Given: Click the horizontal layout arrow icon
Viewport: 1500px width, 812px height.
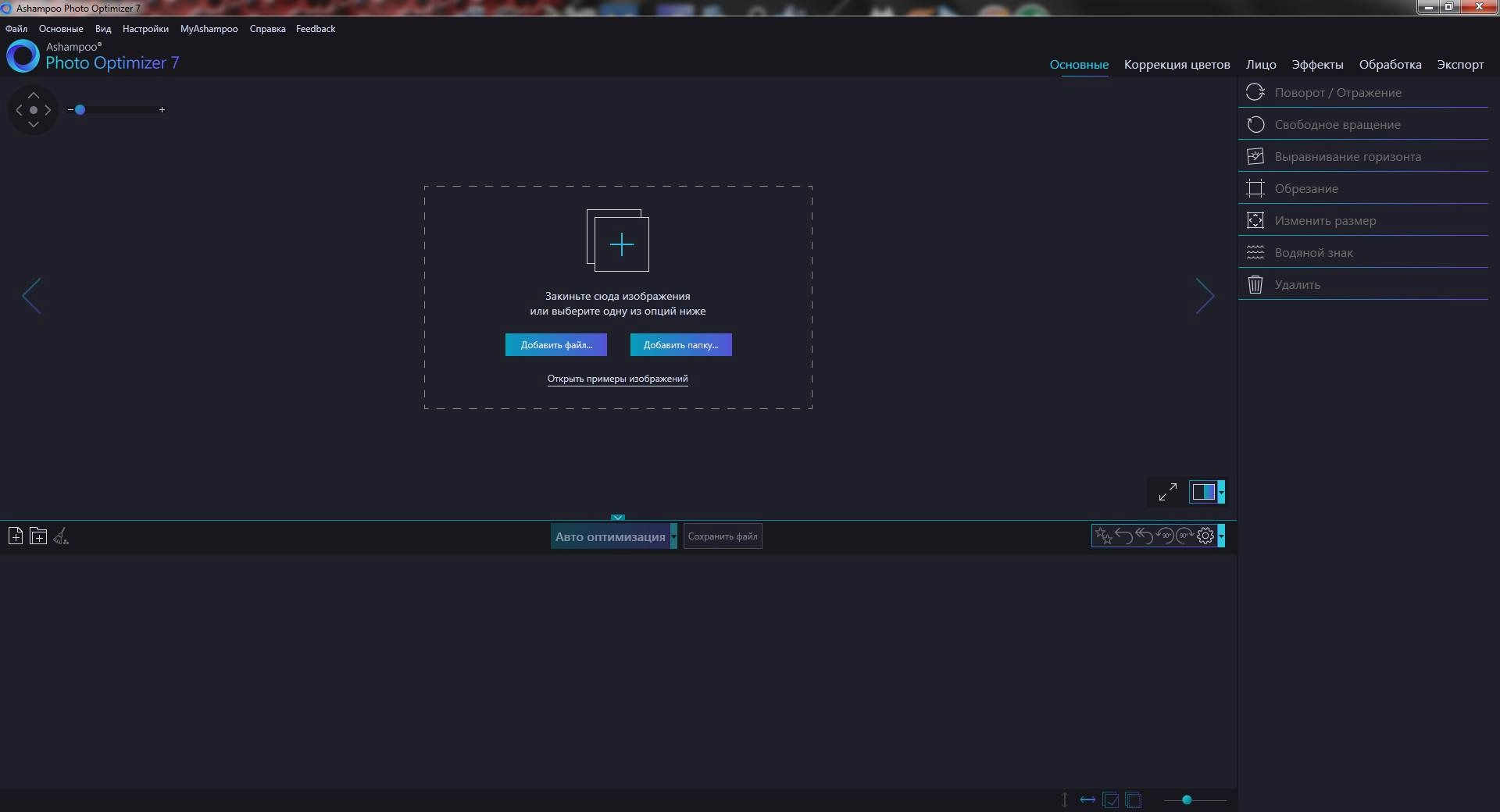Looking at the screenshot, I should tap(1087, 800).
